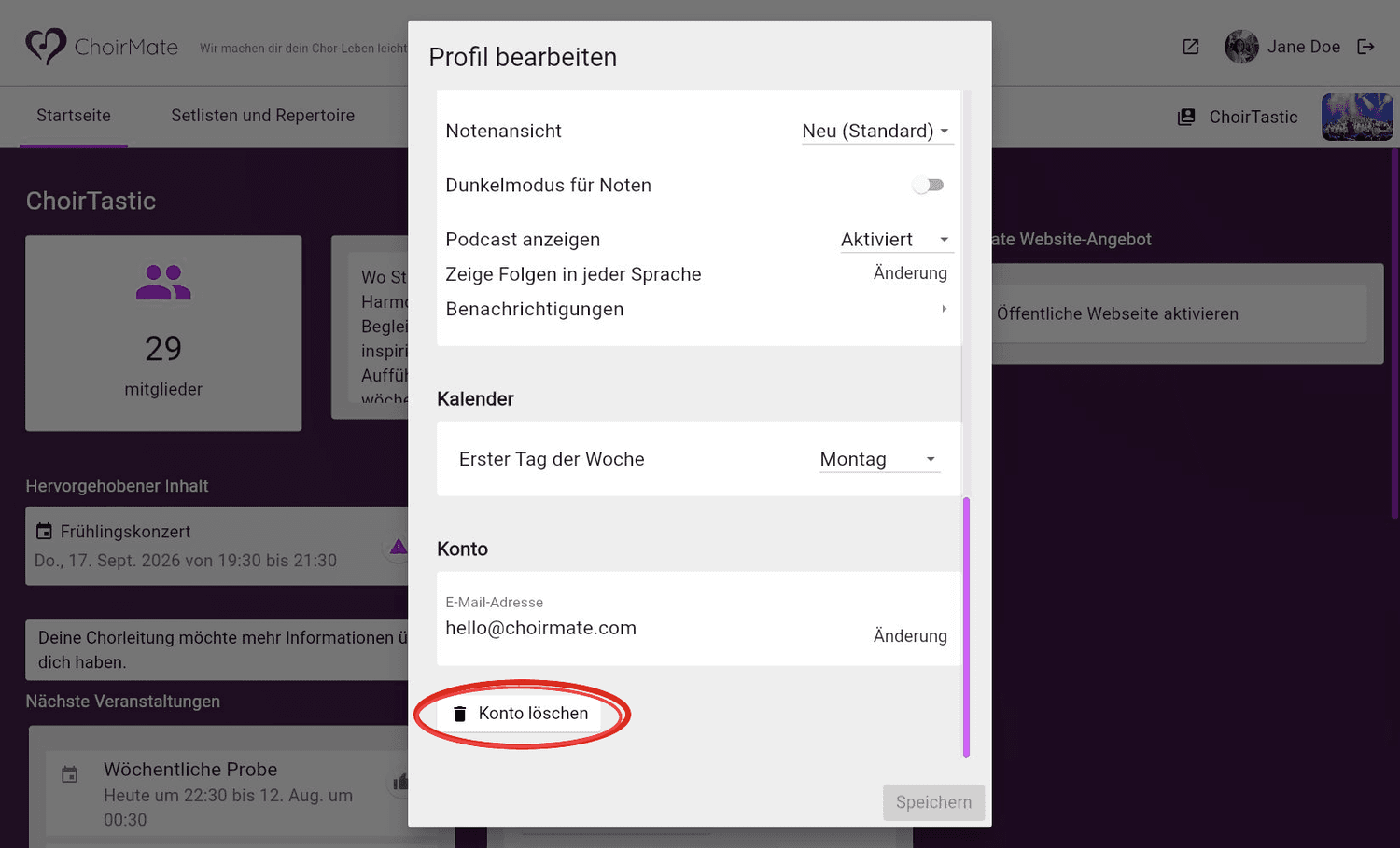Open the Podcast anzeigen dropdown

coord(896,240)
